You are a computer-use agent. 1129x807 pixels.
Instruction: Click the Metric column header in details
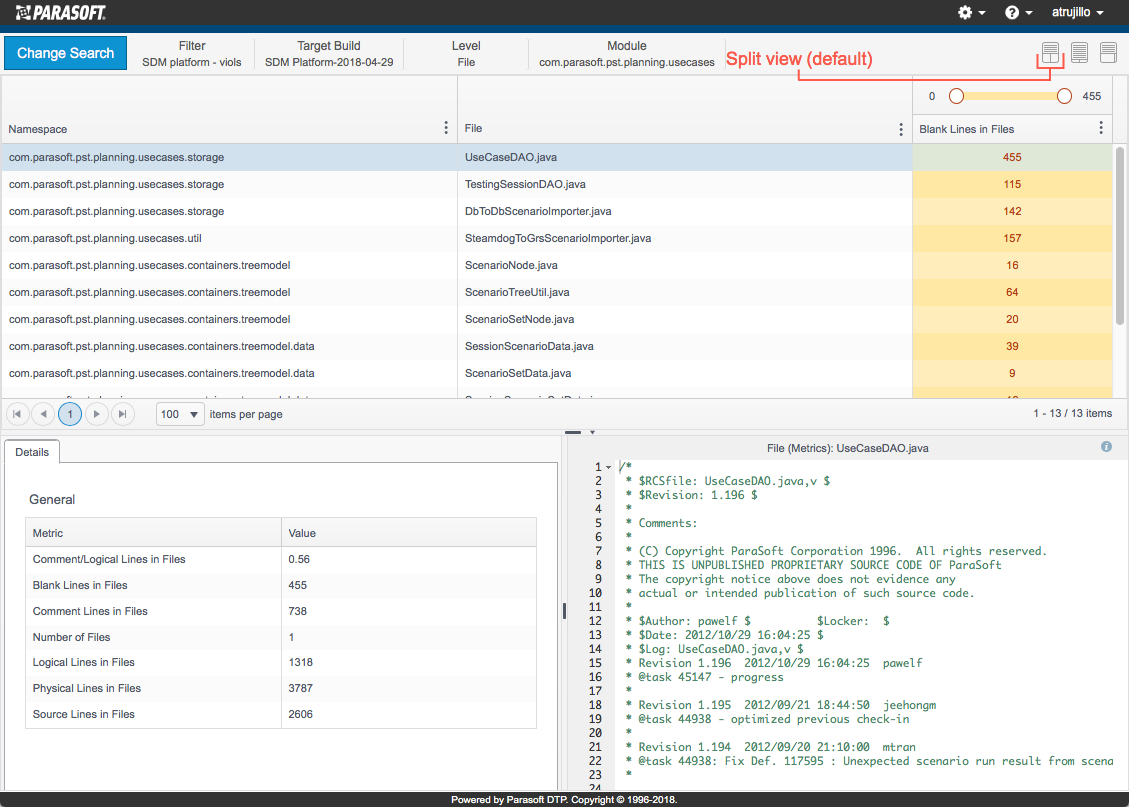tap(153, 533)
